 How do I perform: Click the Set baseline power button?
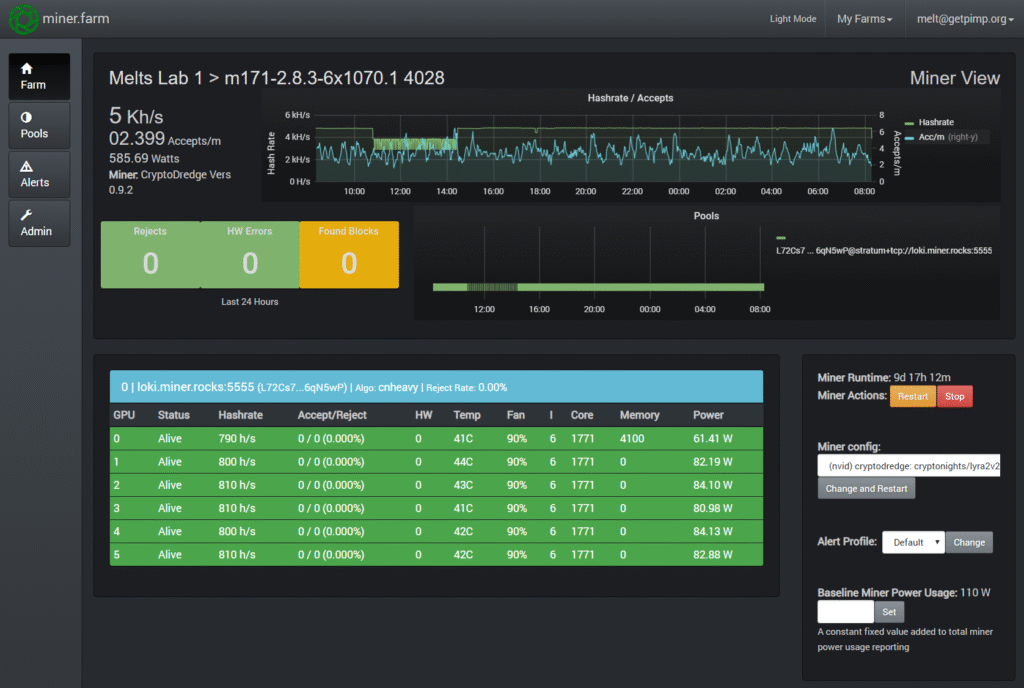click(x=889, y=611)
